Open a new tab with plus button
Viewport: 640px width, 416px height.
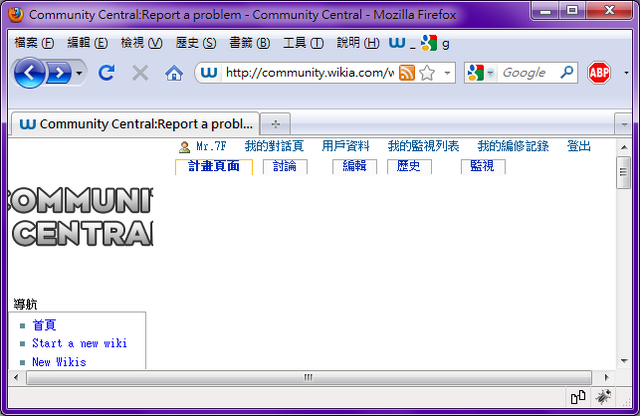[x=276, y=124]
